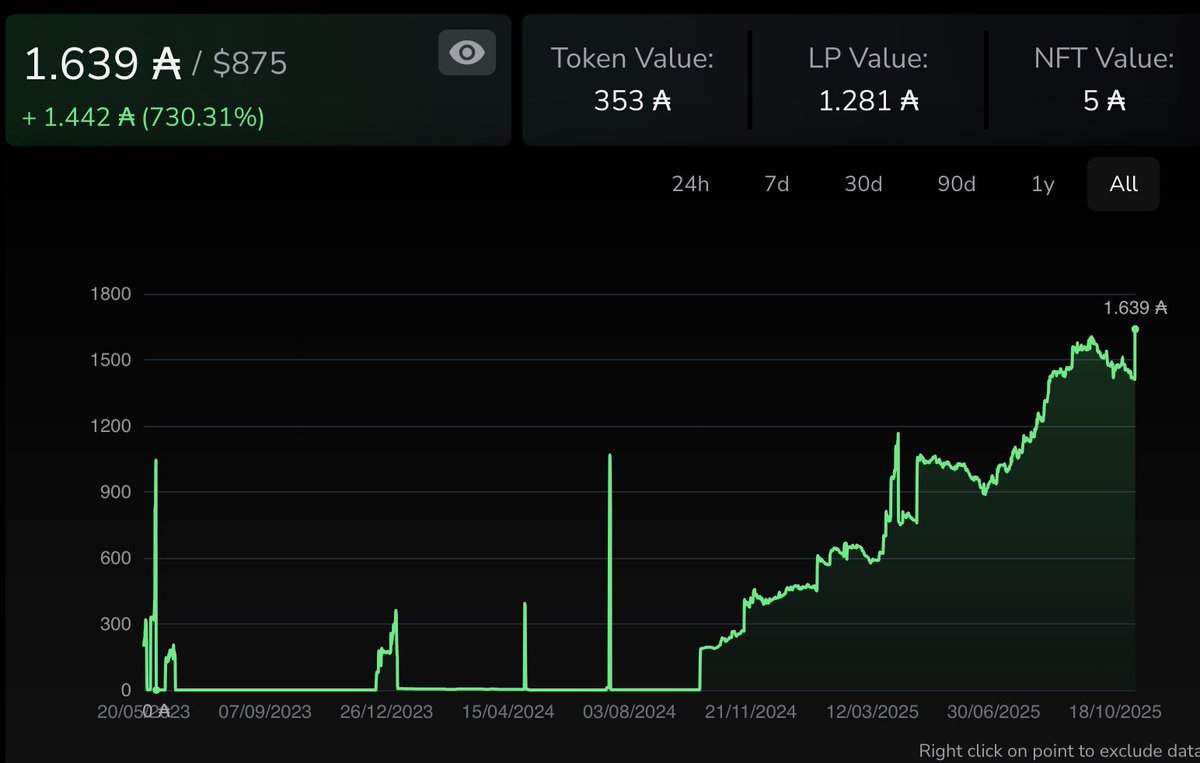Click the 5 ₳ NFT amount

point(1104,100)
